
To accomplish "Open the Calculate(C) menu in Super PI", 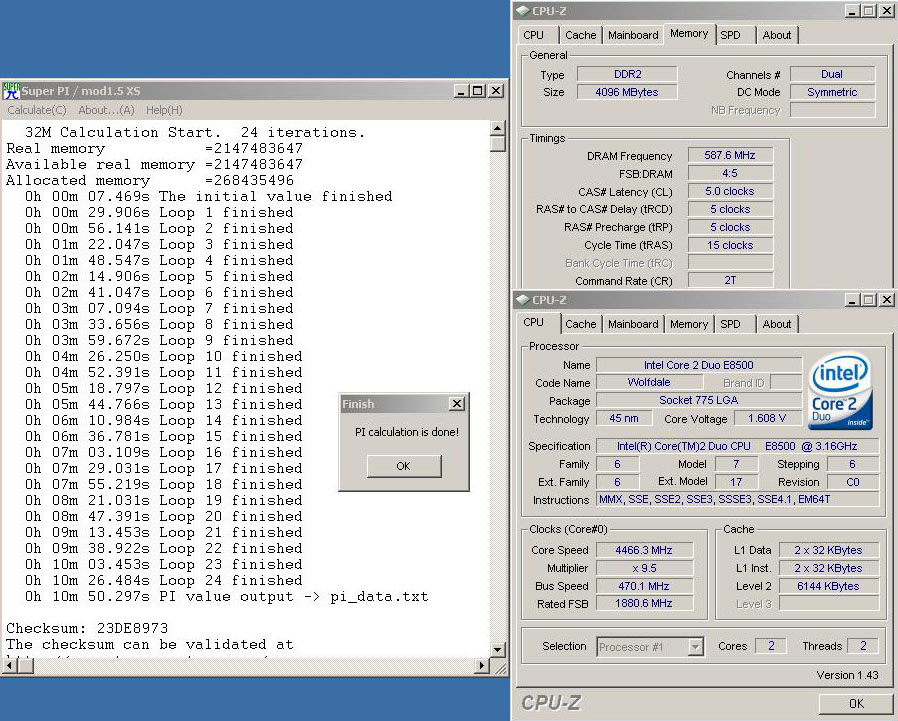I will [x=37, y=110].
